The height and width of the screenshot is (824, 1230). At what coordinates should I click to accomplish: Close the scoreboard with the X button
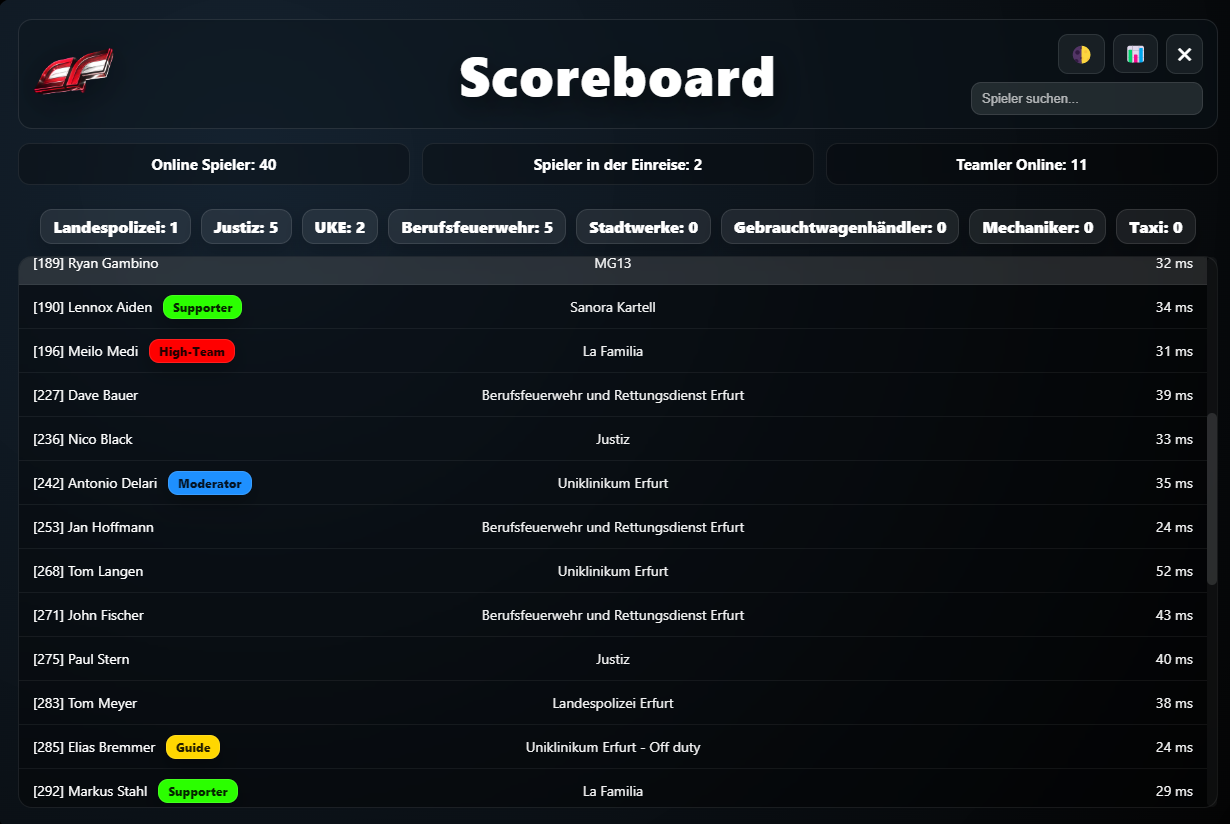[x=1184, y=54]
